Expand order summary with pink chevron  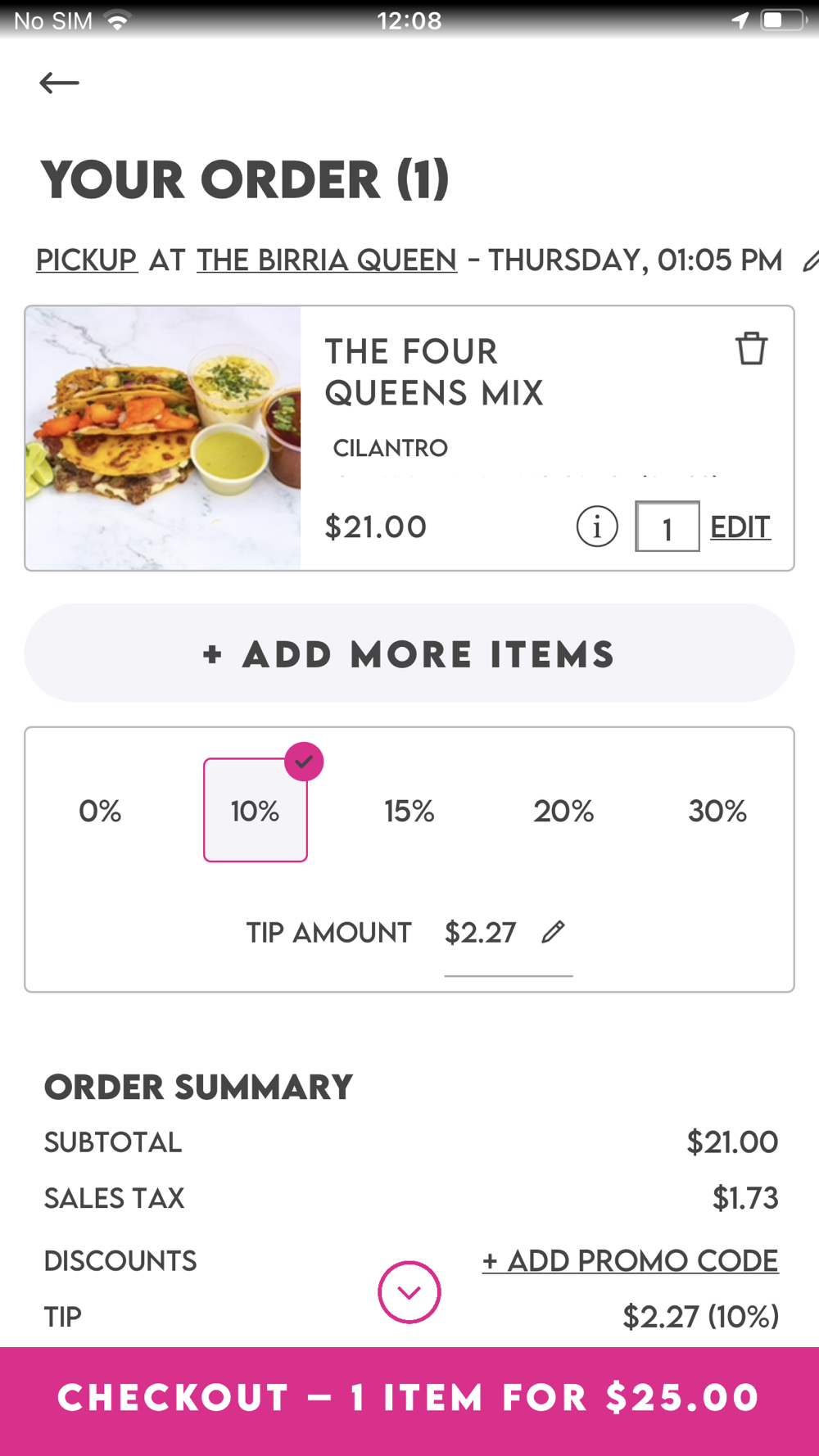click(x=409, y=1292)
